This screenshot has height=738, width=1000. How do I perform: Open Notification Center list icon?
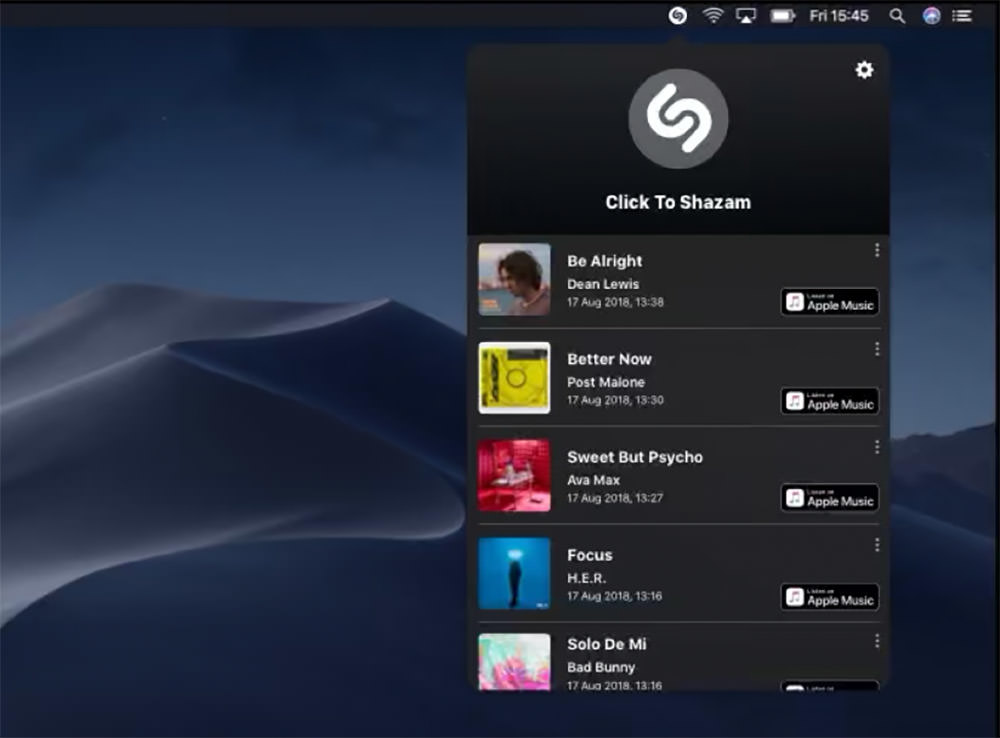pyautogui.click(x=962, y=15)
